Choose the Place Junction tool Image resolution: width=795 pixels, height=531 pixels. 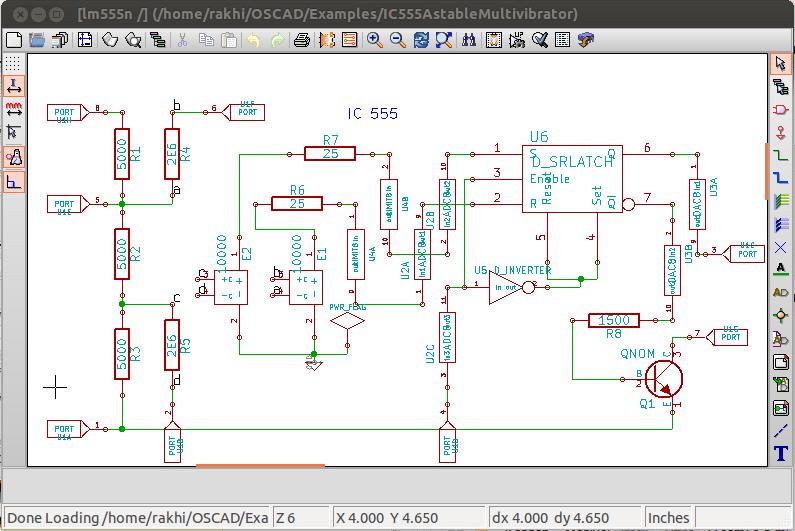pyautogui.click(x=781, y=315)
